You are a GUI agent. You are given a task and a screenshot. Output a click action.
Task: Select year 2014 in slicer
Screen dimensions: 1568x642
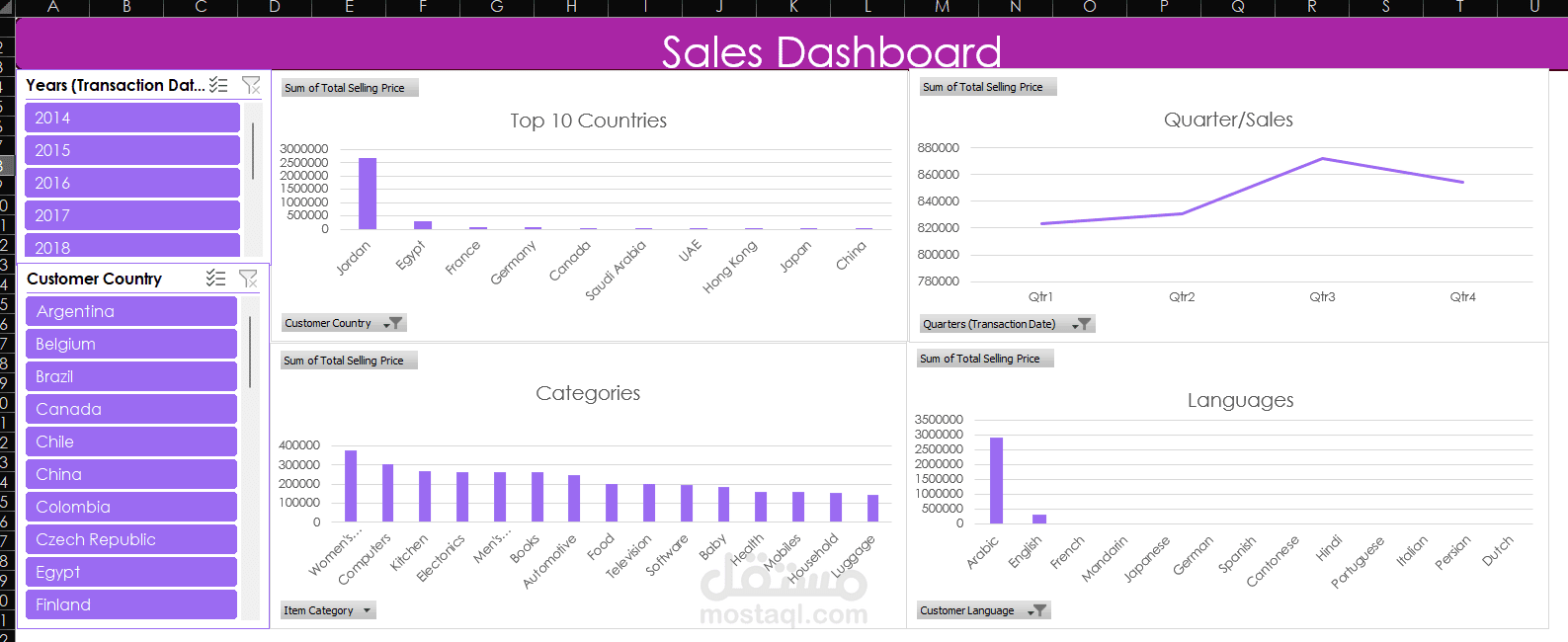(x=132, y=118)
